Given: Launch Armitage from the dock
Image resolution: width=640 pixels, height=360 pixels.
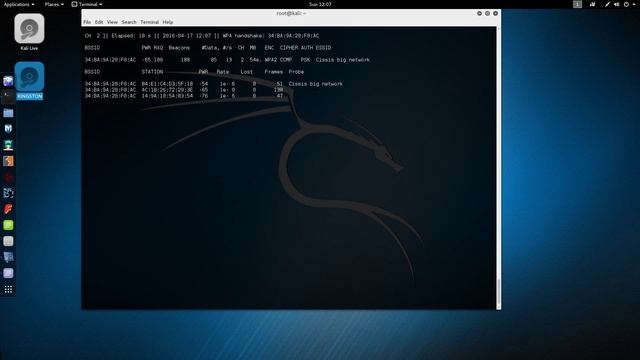Looking at the screenshot, I should (x=8, y=145).
